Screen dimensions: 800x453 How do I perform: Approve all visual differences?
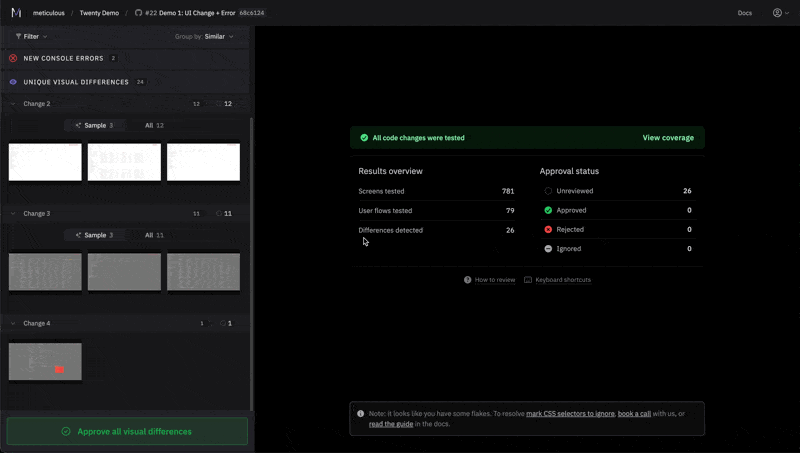click(x=127, y=432)
